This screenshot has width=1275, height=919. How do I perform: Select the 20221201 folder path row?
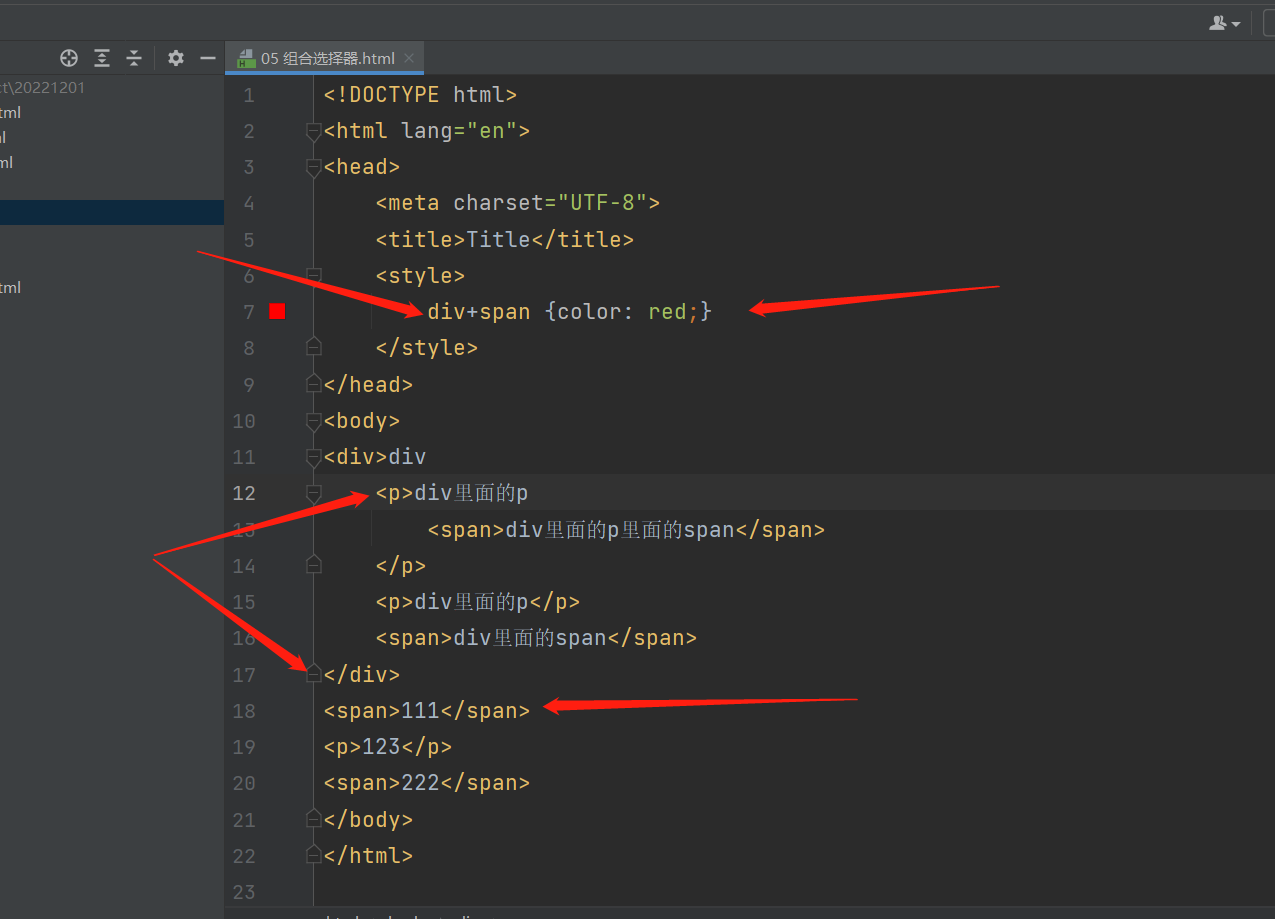click(x=112, y=87)
